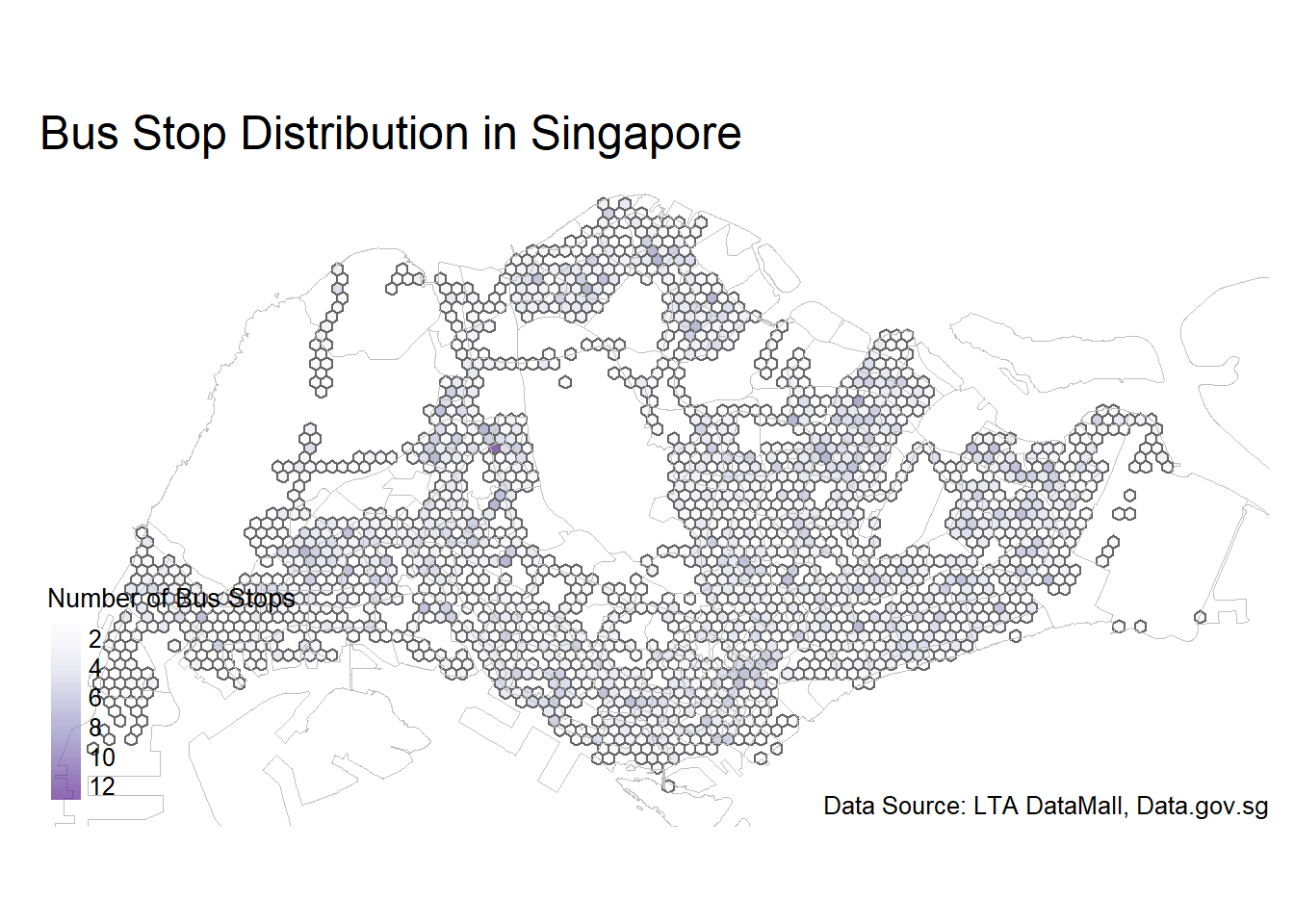
Task: Select the 'Number of Bus Stops' legend title
Action: (x=171, y=599)
